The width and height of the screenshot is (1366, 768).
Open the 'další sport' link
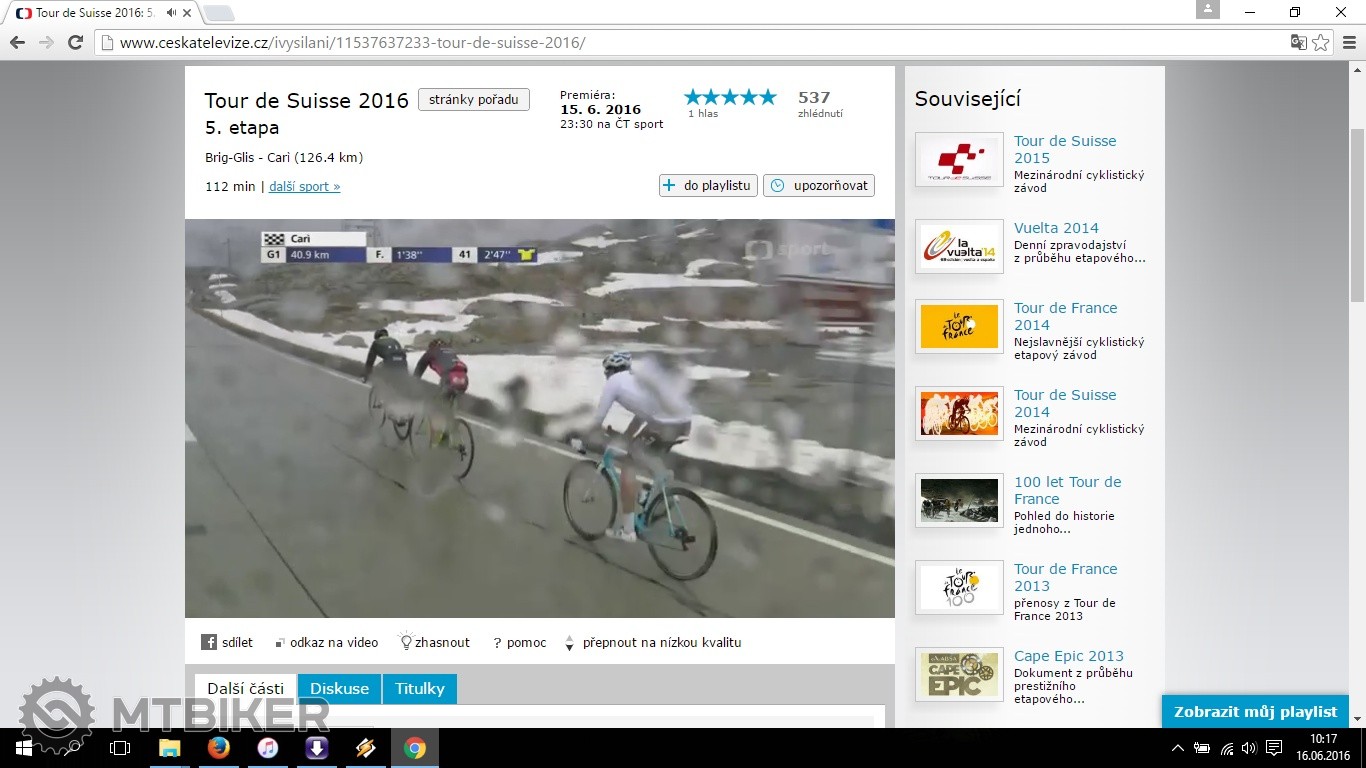(x=304, y=187)
